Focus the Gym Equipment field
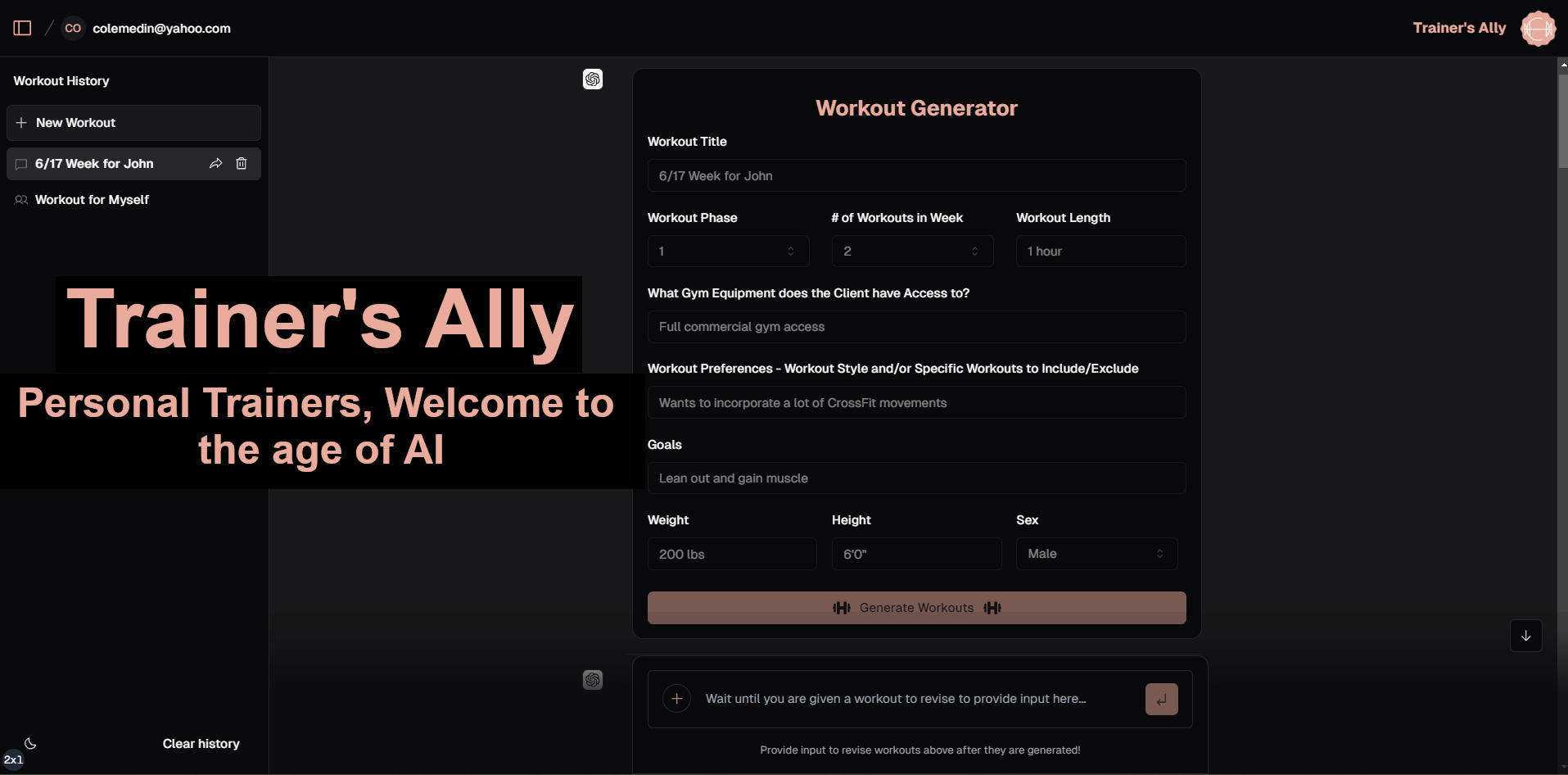This screenshot has width=1568, height=775. (916, 327)
